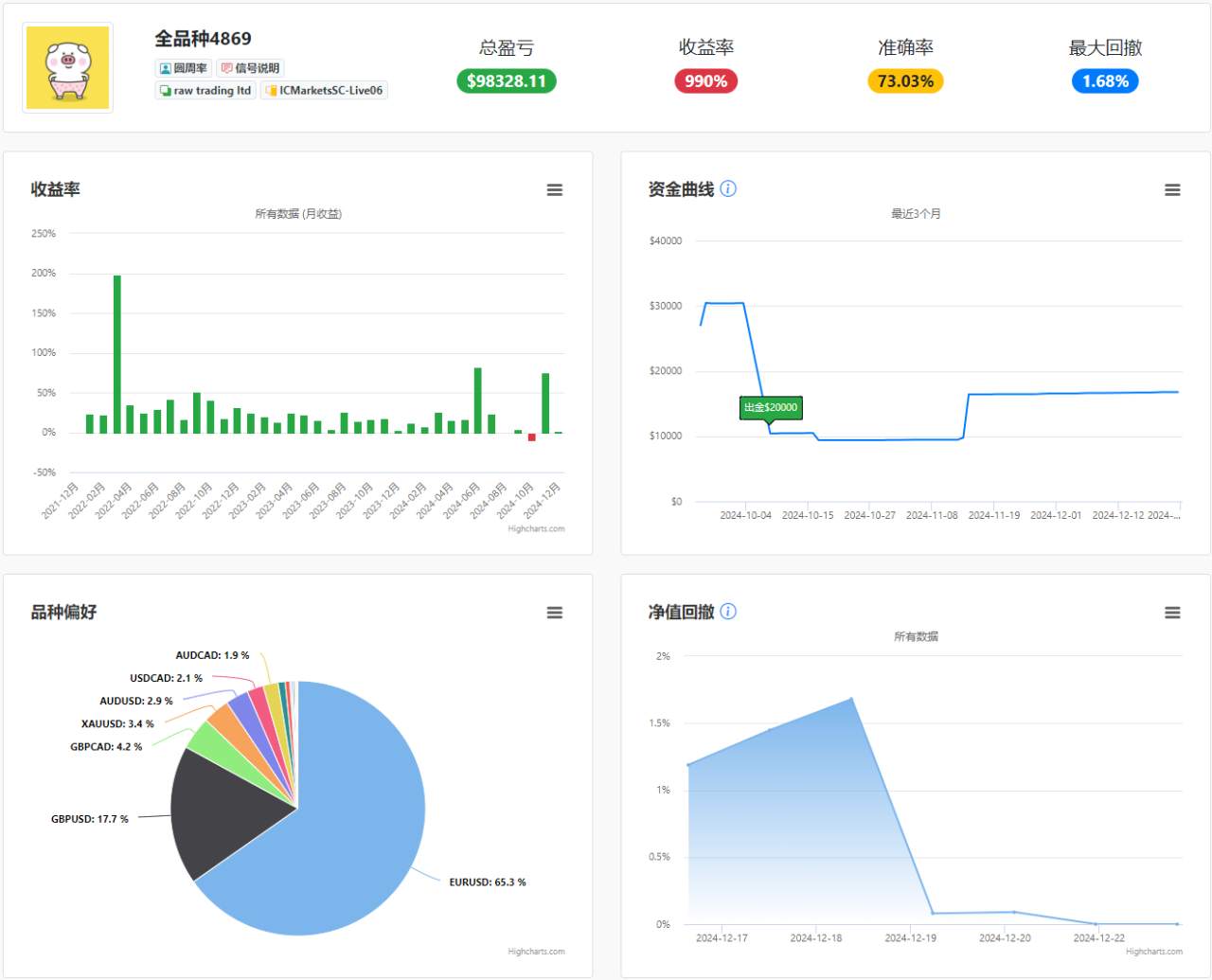Click the pig avatar profile picture

click(67, 67)
